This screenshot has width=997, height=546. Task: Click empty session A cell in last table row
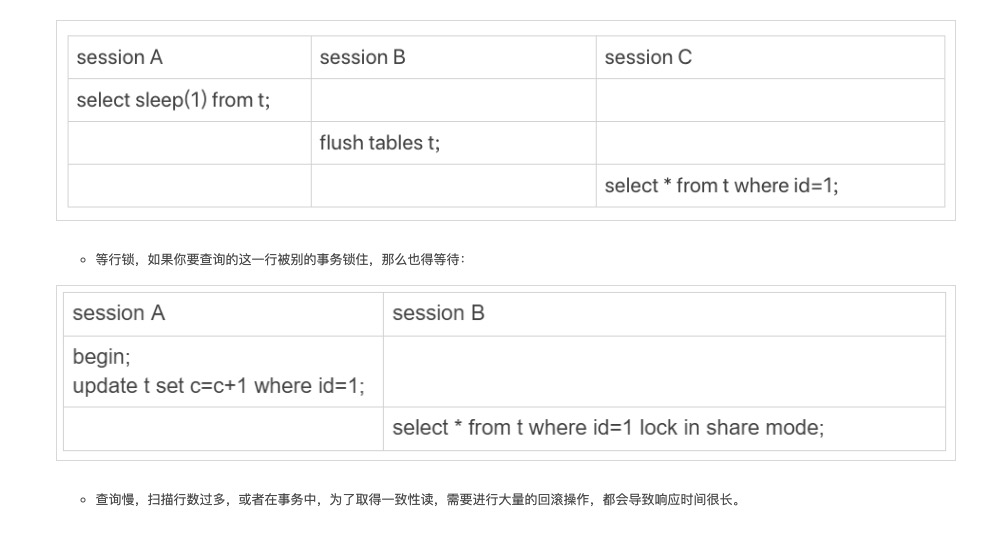pyautogui.click(x=223, y=428)
